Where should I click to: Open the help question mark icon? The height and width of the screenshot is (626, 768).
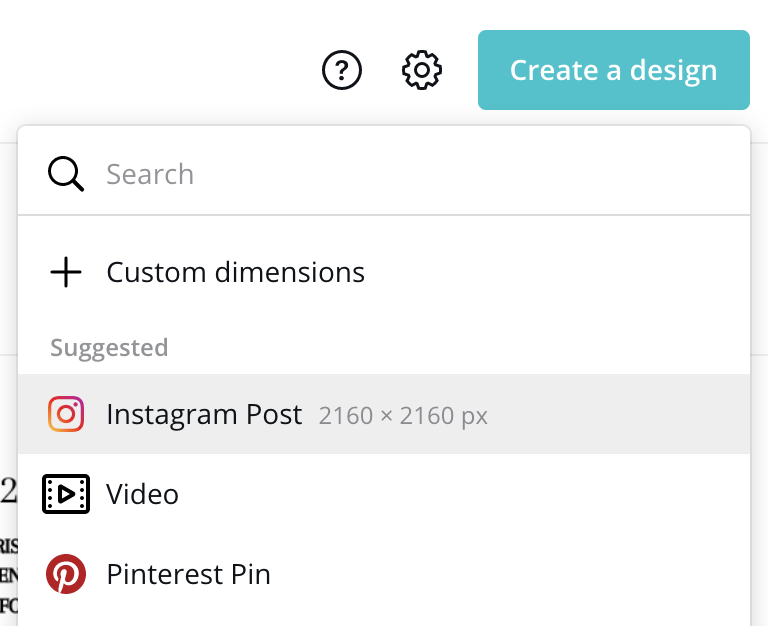point(342,70)
